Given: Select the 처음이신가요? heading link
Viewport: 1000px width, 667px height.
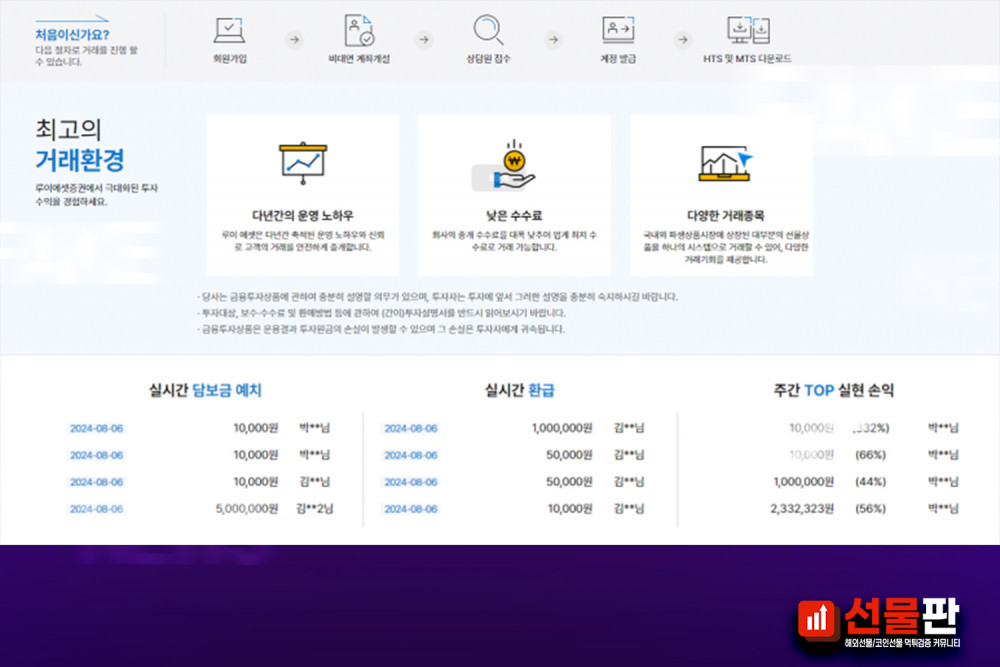Looking at the screenshot, I should tap(72, 34).
